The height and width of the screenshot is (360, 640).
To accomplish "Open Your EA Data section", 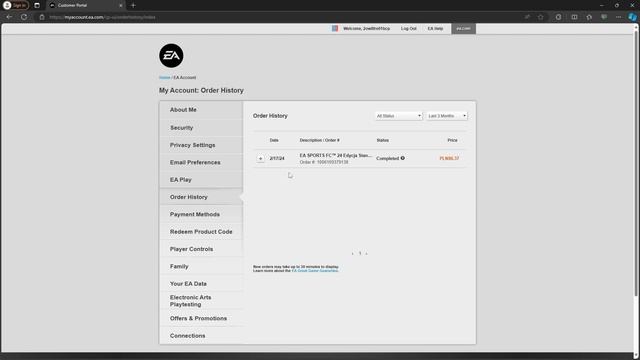I will [201, 284].
